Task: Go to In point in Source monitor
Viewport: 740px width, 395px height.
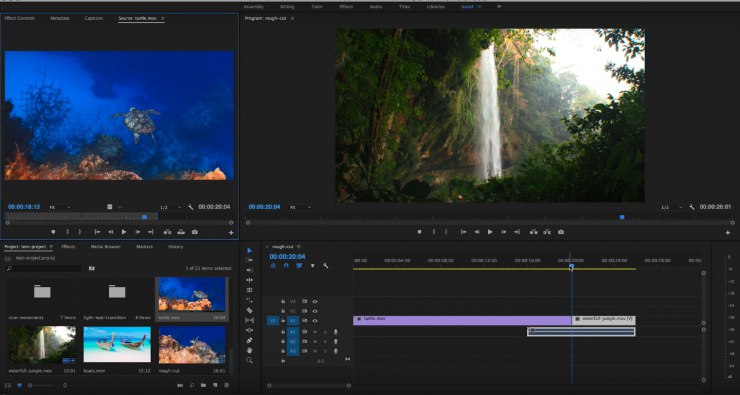Action: (97, 232)
